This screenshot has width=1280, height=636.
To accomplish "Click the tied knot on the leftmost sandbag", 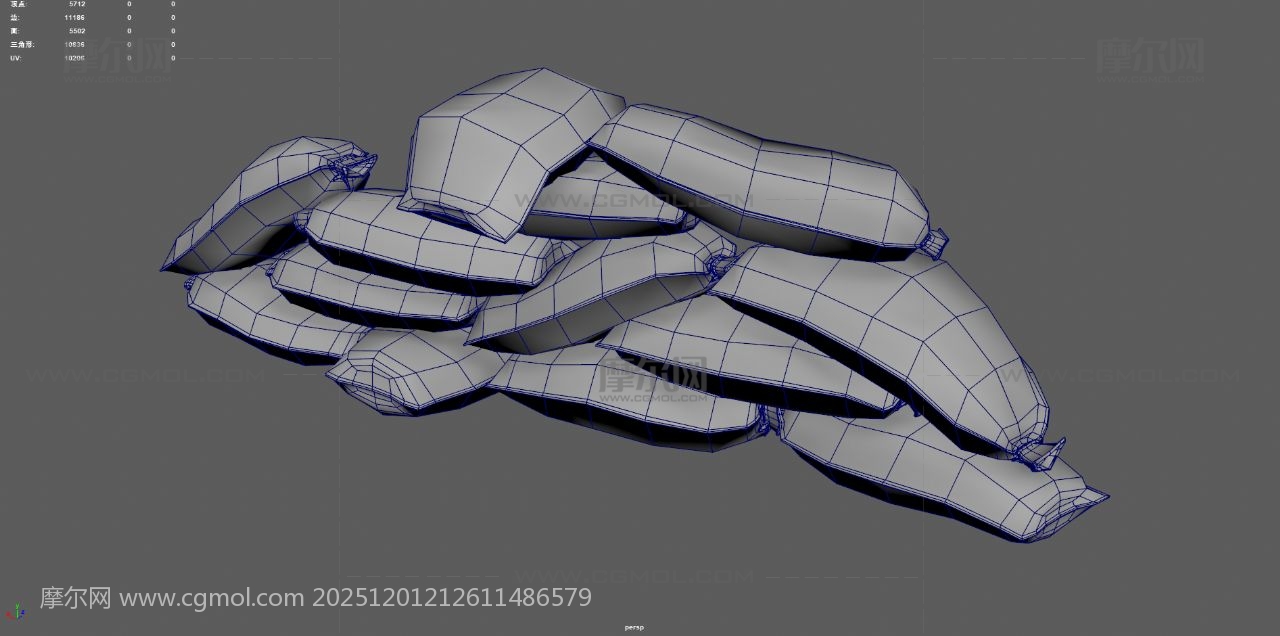I will click(x=355, y=163).
